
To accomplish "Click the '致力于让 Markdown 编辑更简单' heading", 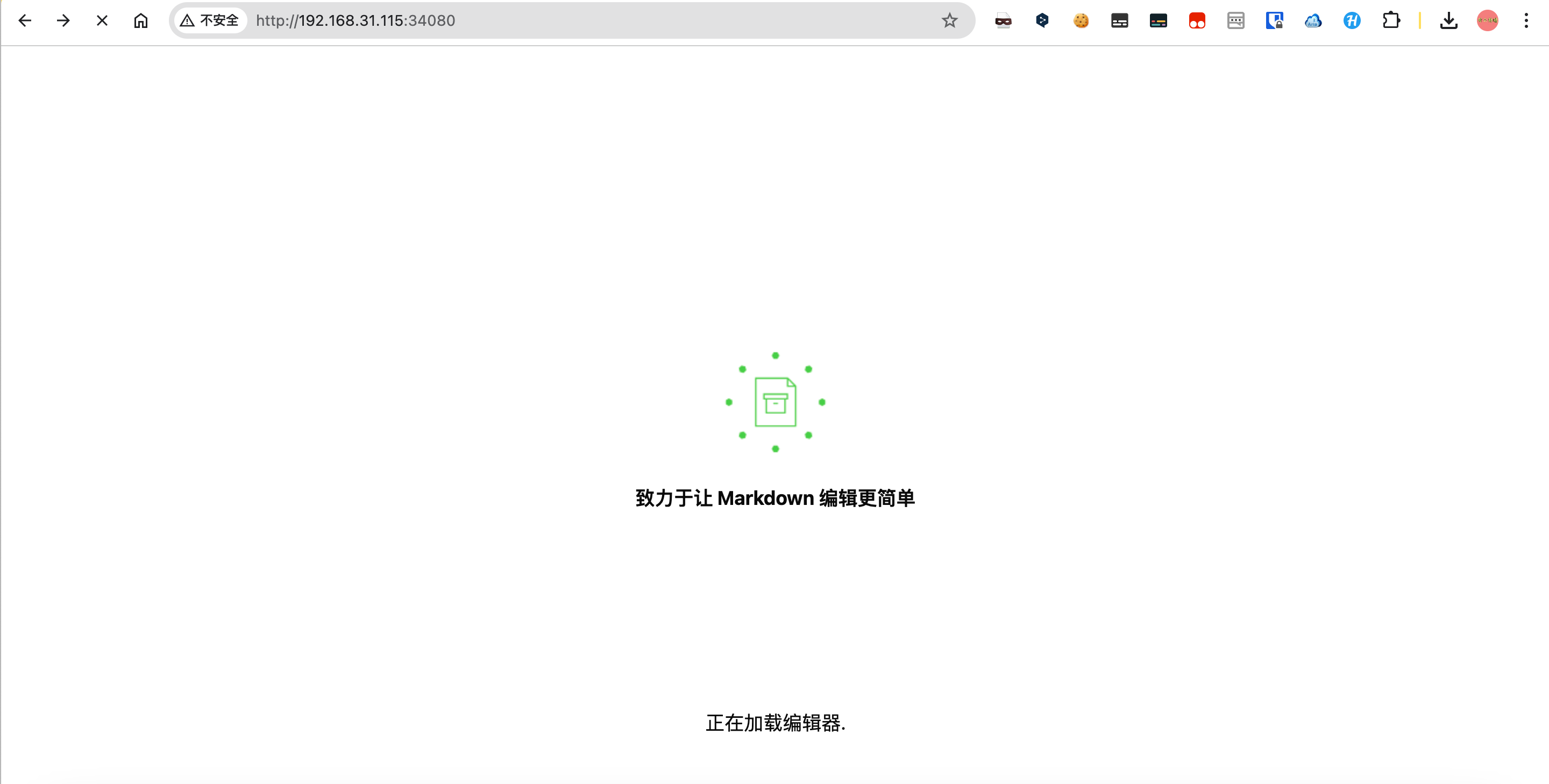I will (x=775, y=498).
